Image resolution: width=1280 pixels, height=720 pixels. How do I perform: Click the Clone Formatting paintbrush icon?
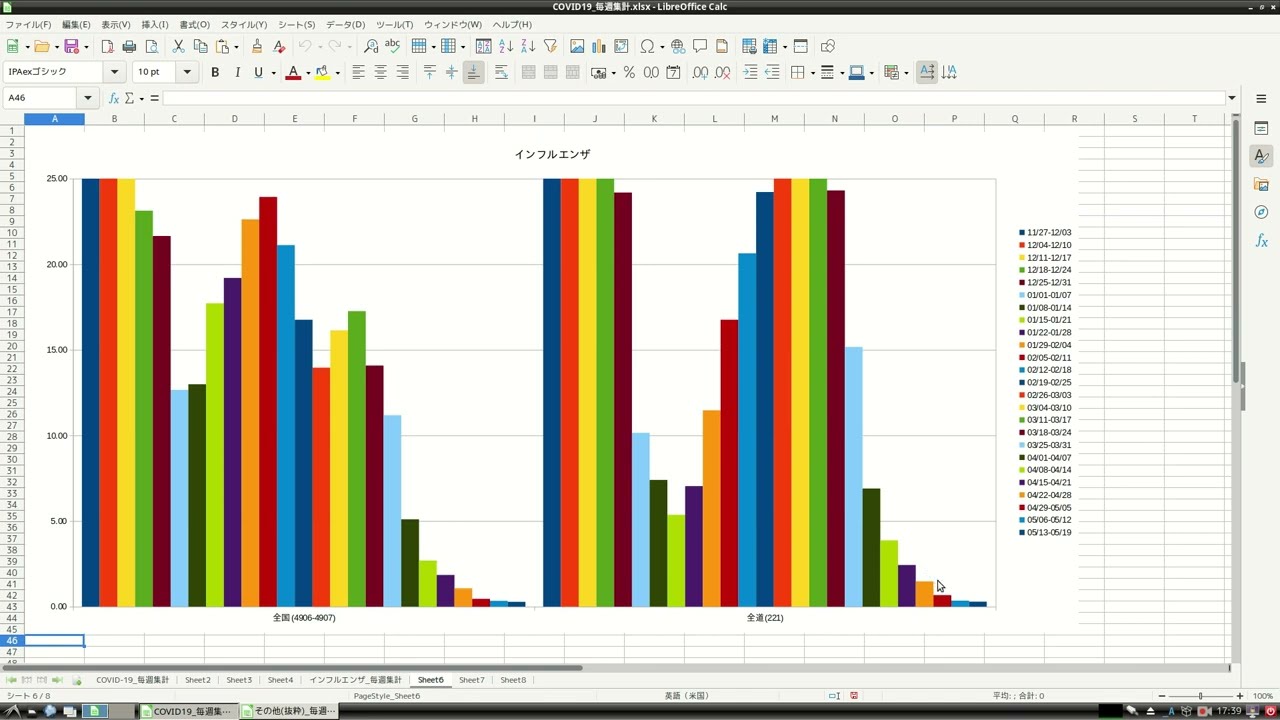tap(257, 46)
